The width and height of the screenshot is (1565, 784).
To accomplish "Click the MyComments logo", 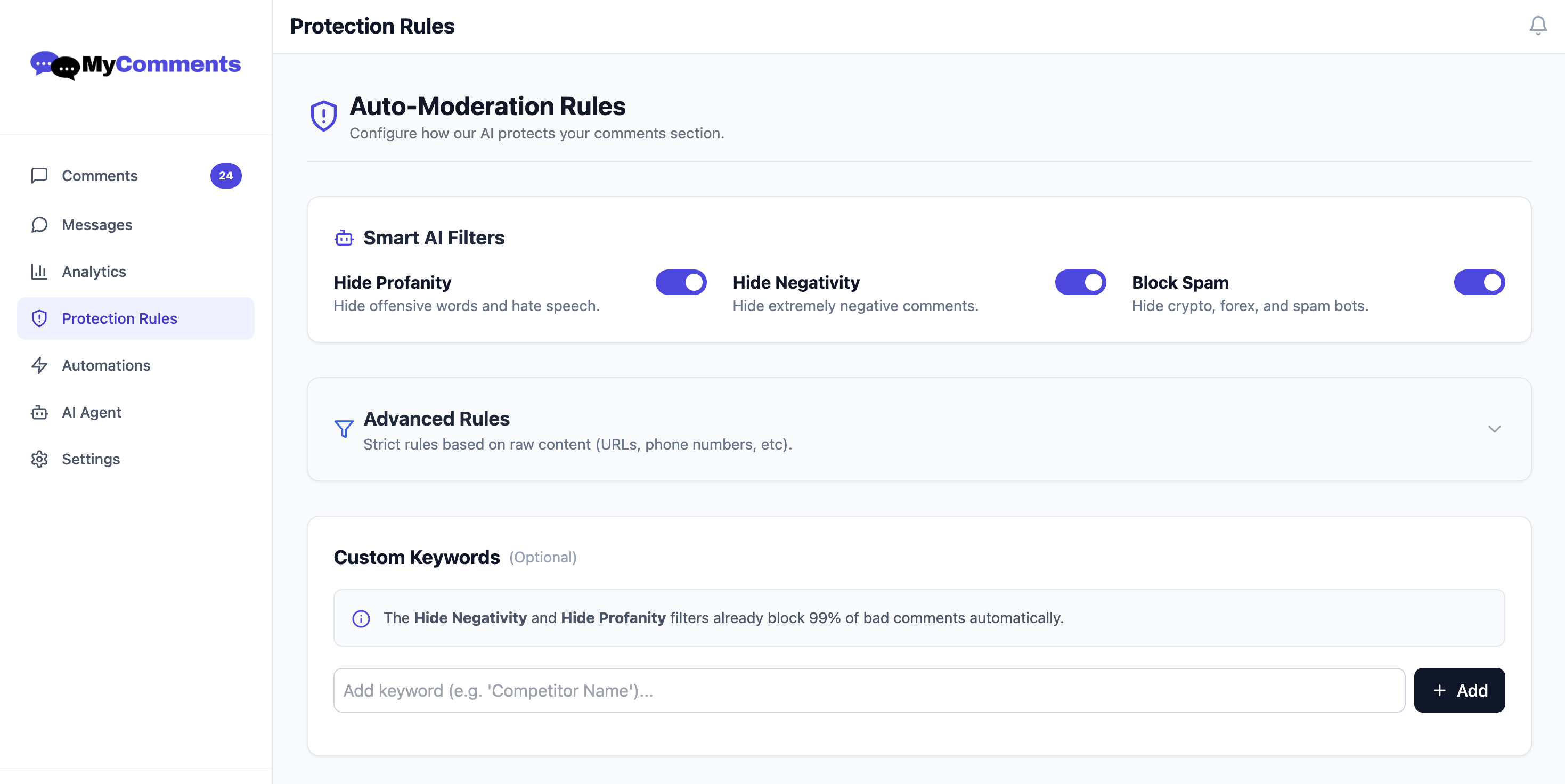I will [135, 64].
